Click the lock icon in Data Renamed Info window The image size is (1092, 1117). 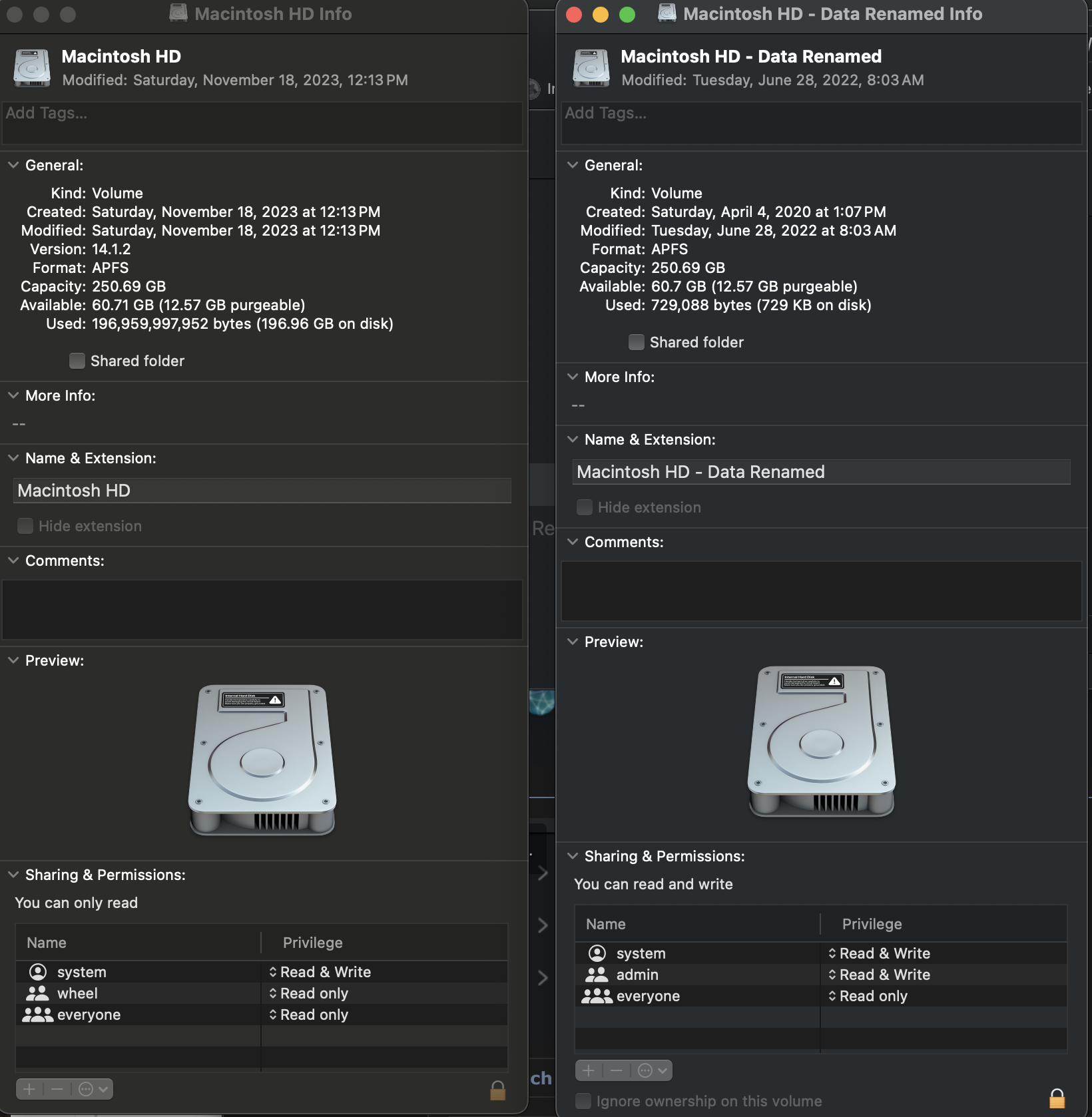(x=1057, y=1098)
